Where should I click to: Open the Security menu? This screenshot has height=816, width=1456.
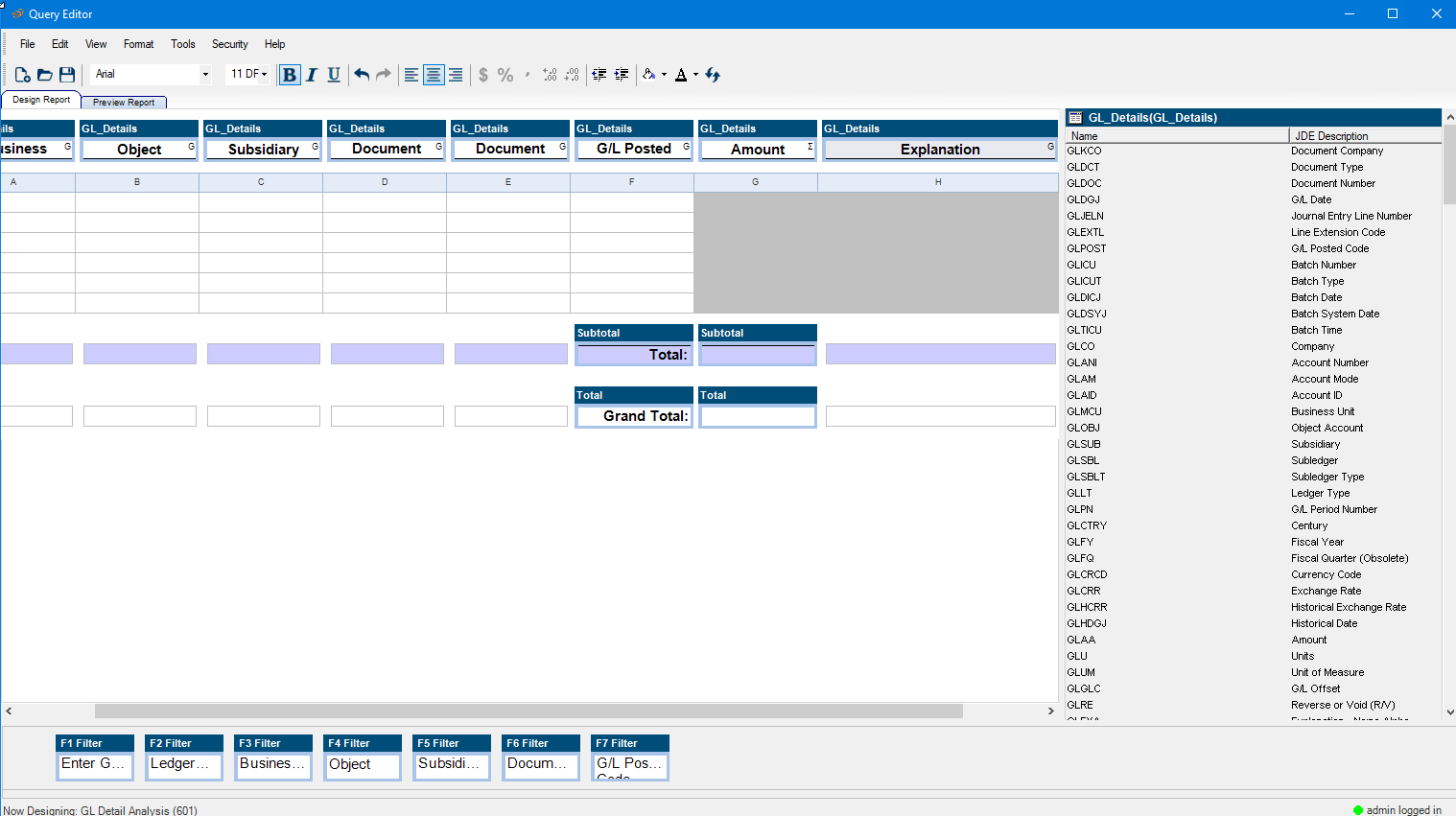(229, 44)
